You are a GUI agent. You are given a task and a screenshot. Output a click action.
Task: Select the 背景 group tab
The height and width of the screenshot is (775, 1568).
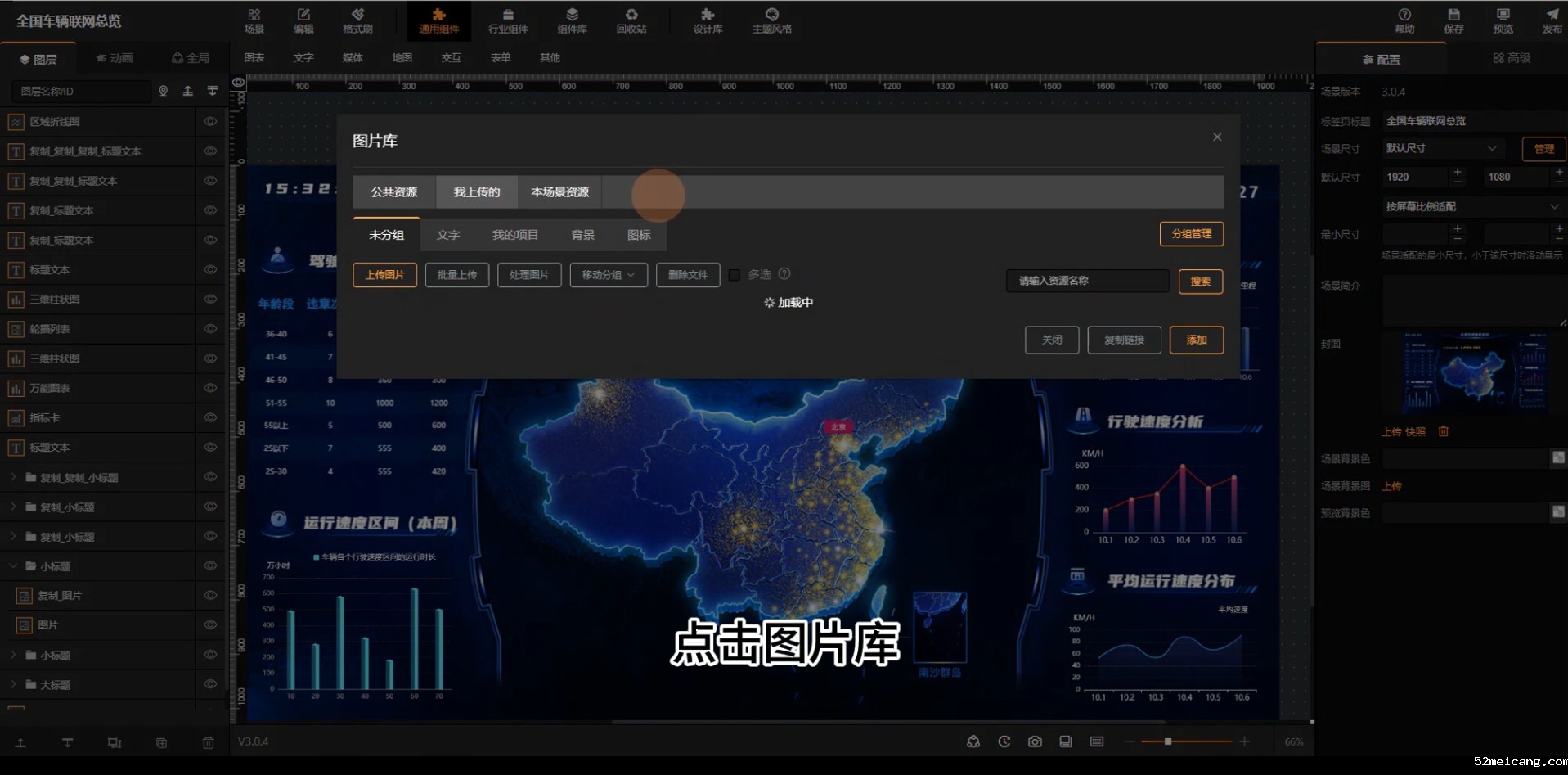tap(582, 235)
